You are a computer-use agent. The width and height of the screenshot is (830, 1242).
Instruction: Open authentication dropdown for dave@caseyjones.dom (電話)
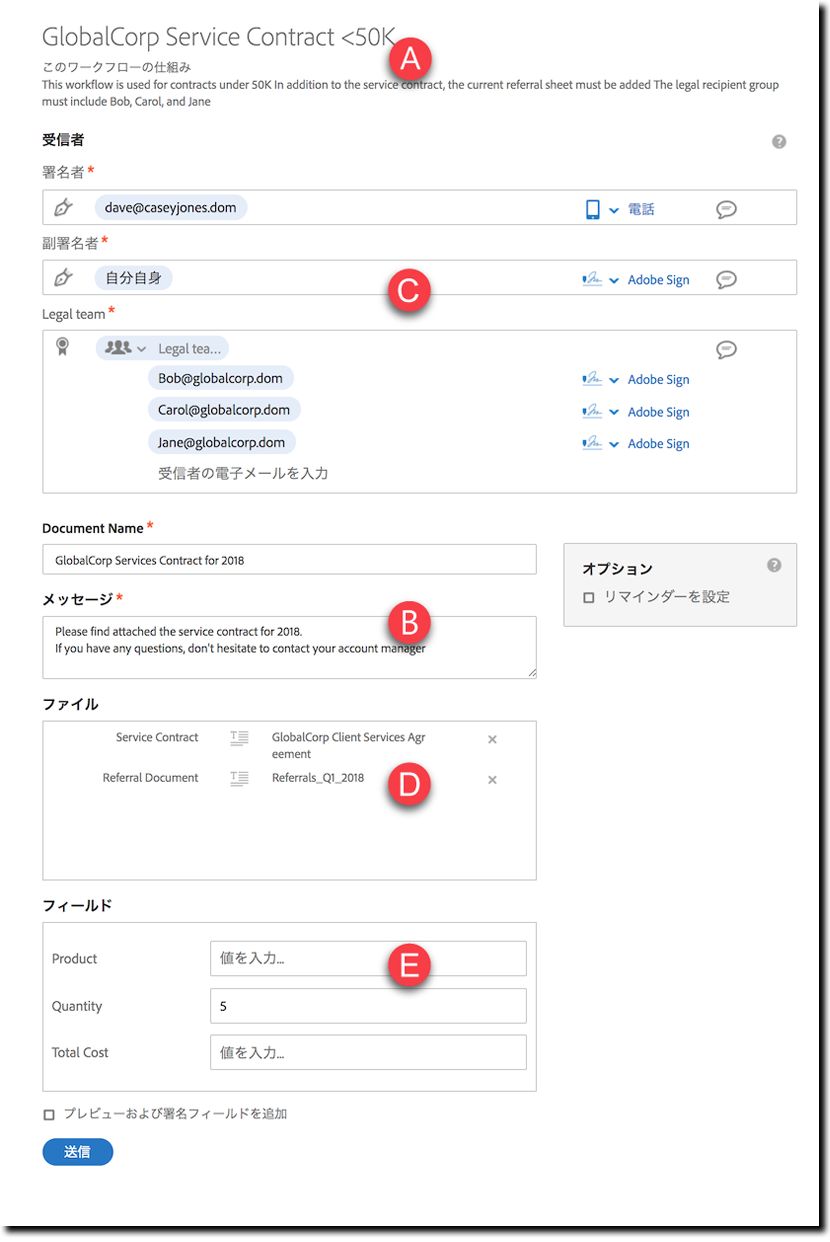click(x=614, y=210)
